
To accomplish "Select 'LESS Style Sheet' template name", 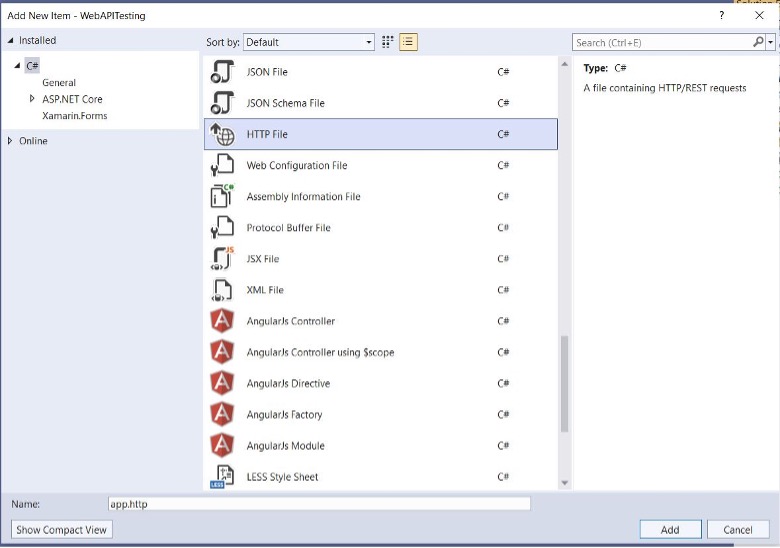I will pos(283,477).
